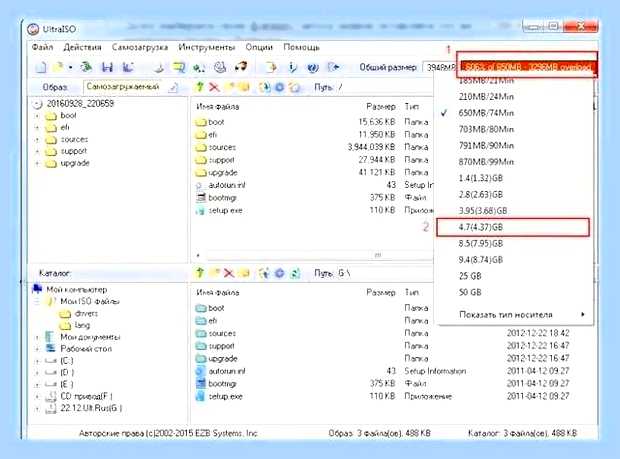620x459 pixels.
Task: Select the 703MB/80Min media size
Action: point(514,129)
